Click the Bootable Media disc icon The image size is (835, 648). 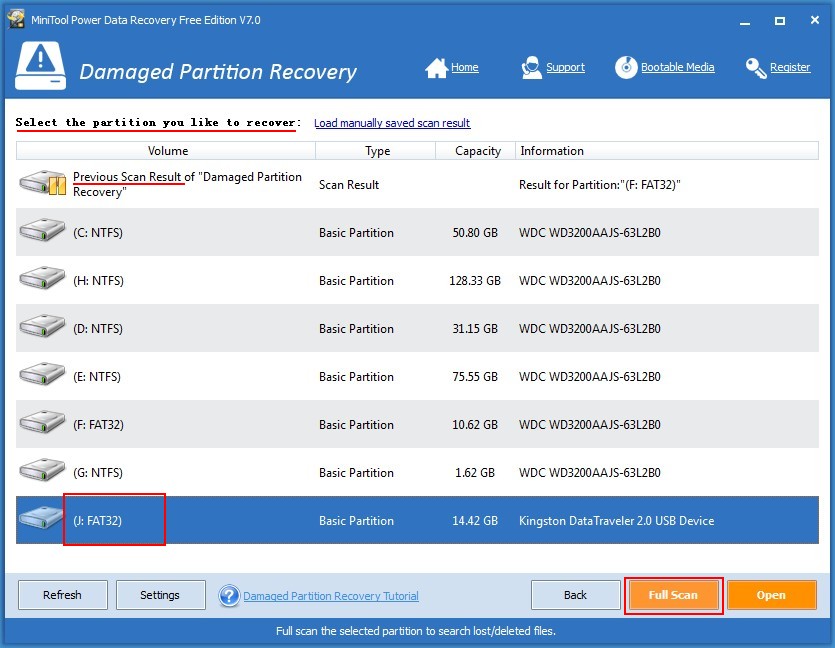point(626,68)
